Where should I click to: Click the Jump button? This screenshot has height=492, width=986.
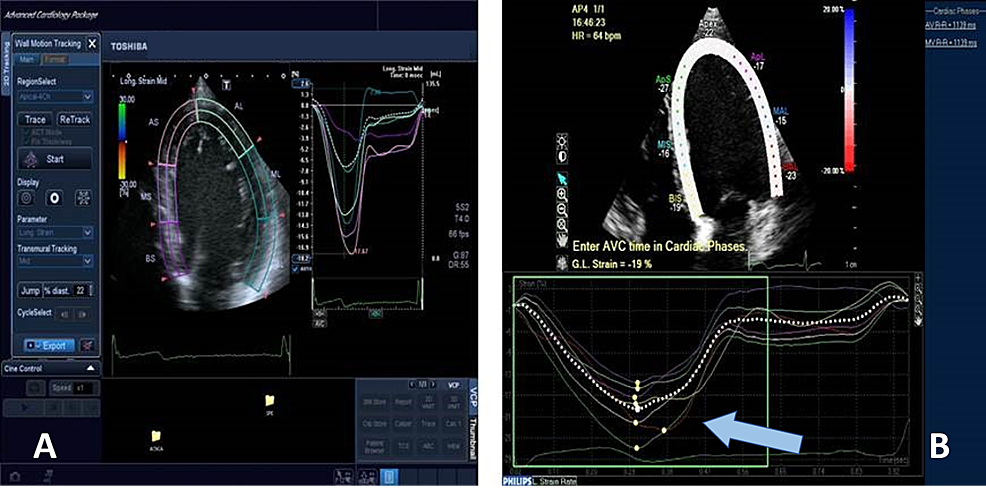(x=28, y=290)
